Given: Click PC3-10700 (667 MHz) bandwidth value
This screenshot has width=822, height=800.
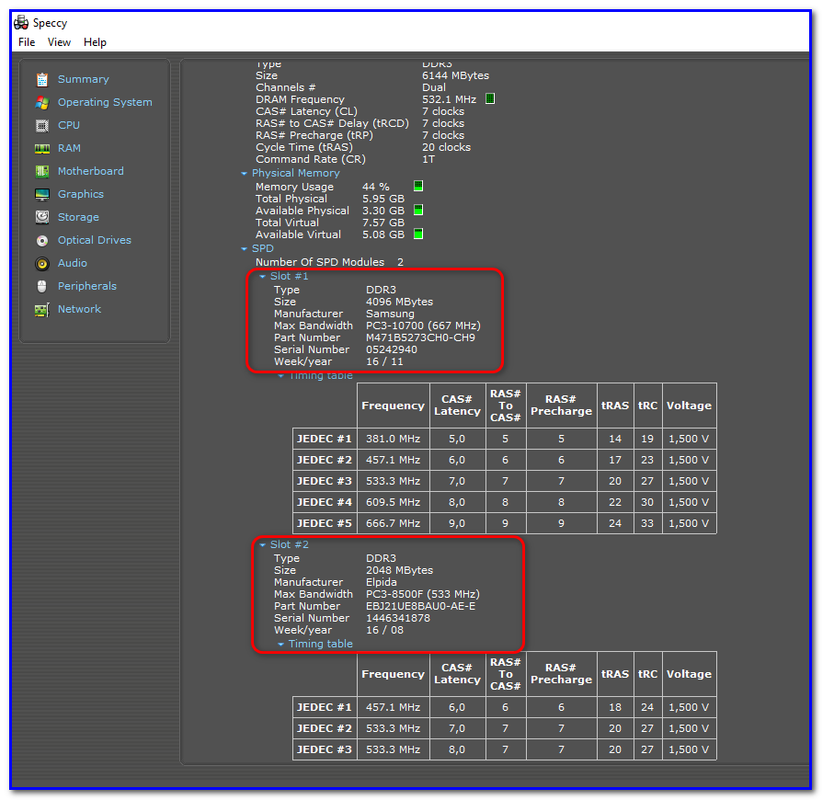Looking at the screenshot, I should point(423,326).
